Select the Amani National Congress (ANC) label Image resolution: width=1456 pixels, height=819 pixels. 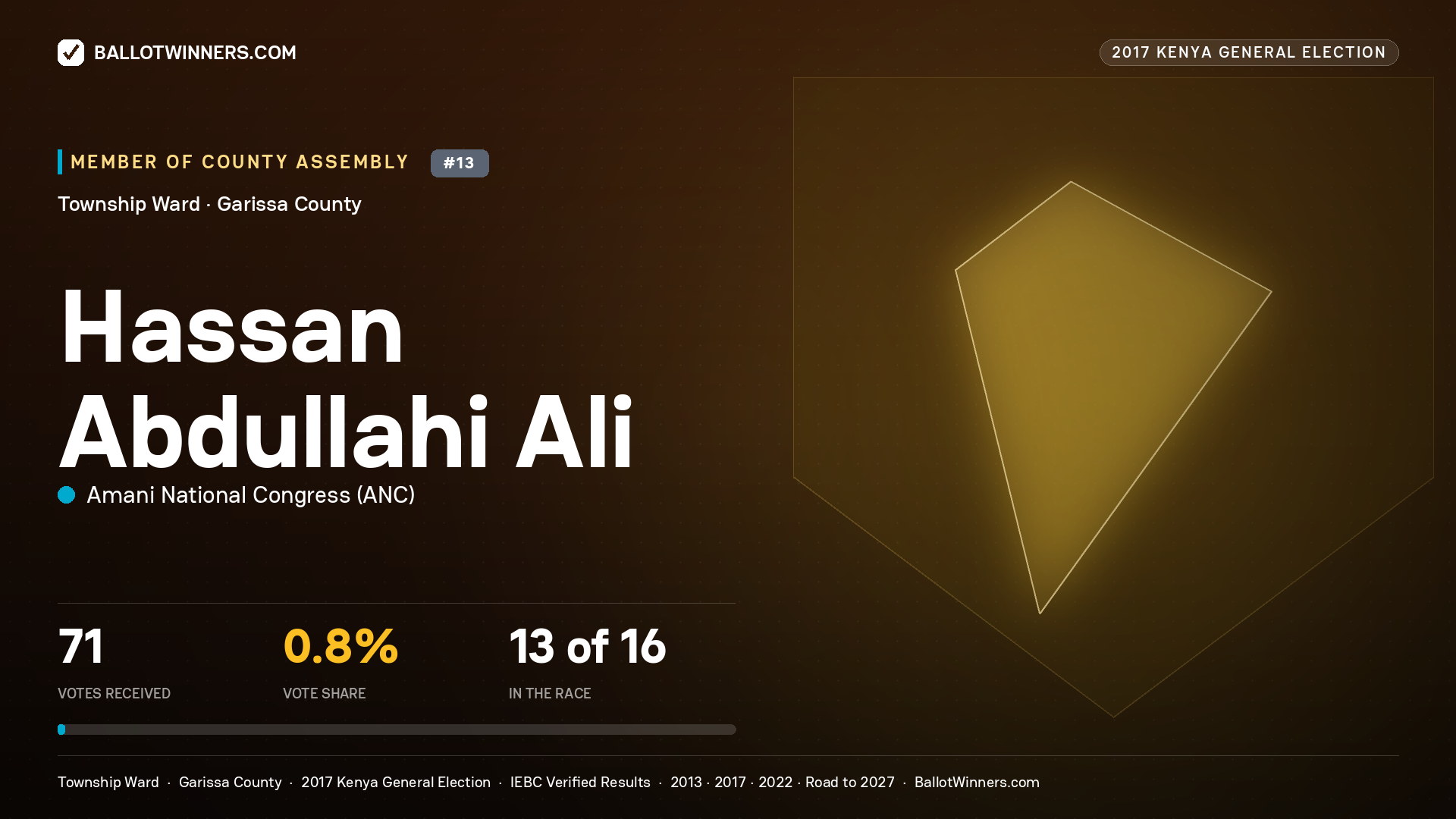click(251, 495)
